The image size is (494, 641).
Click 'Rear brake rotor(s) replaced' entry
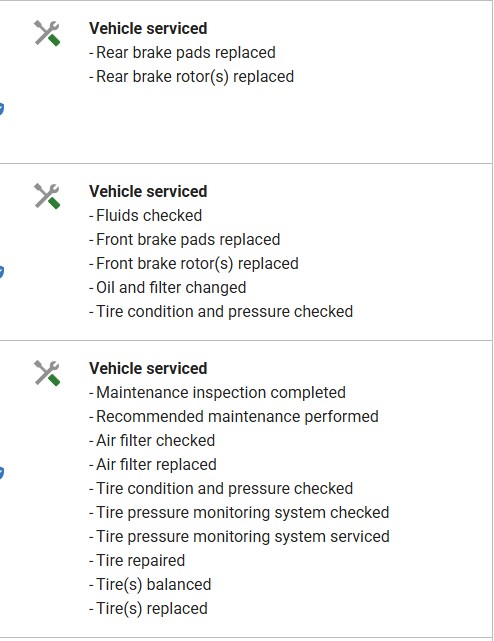(191, 77)
